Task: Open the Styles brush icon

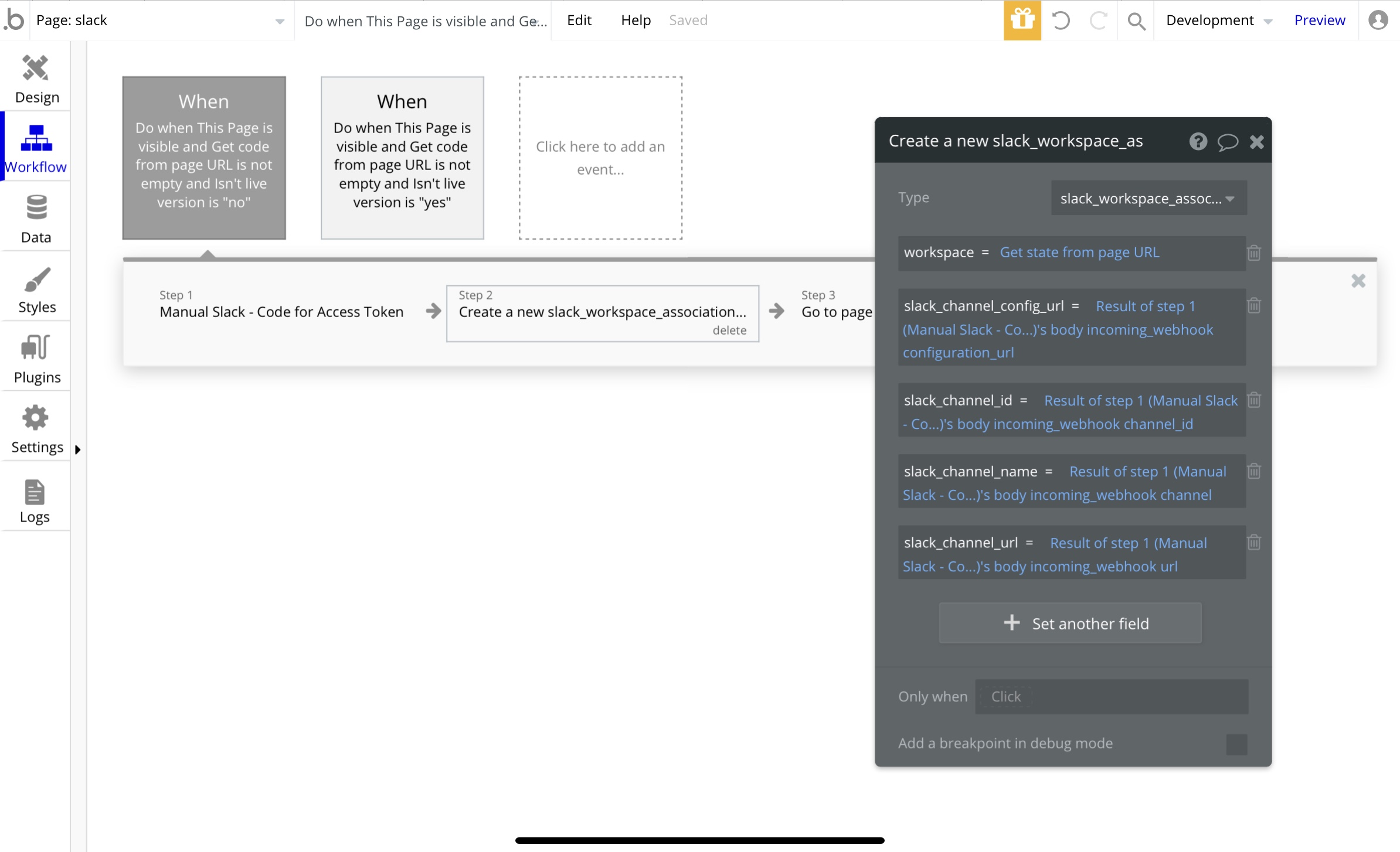Action: [x=37, y=280]
